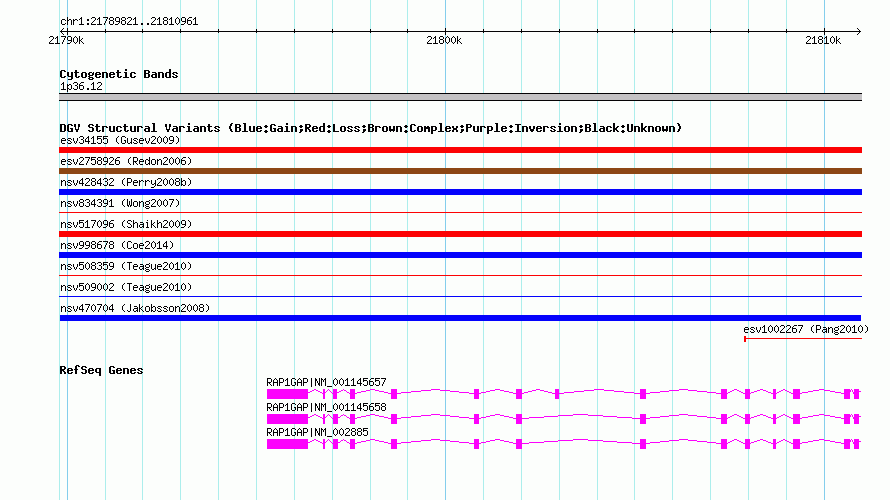Open transcript RAP1GAP|NM_001145657 label
Image resolution: width=890 pixels, height=500 pixels.
326,383
